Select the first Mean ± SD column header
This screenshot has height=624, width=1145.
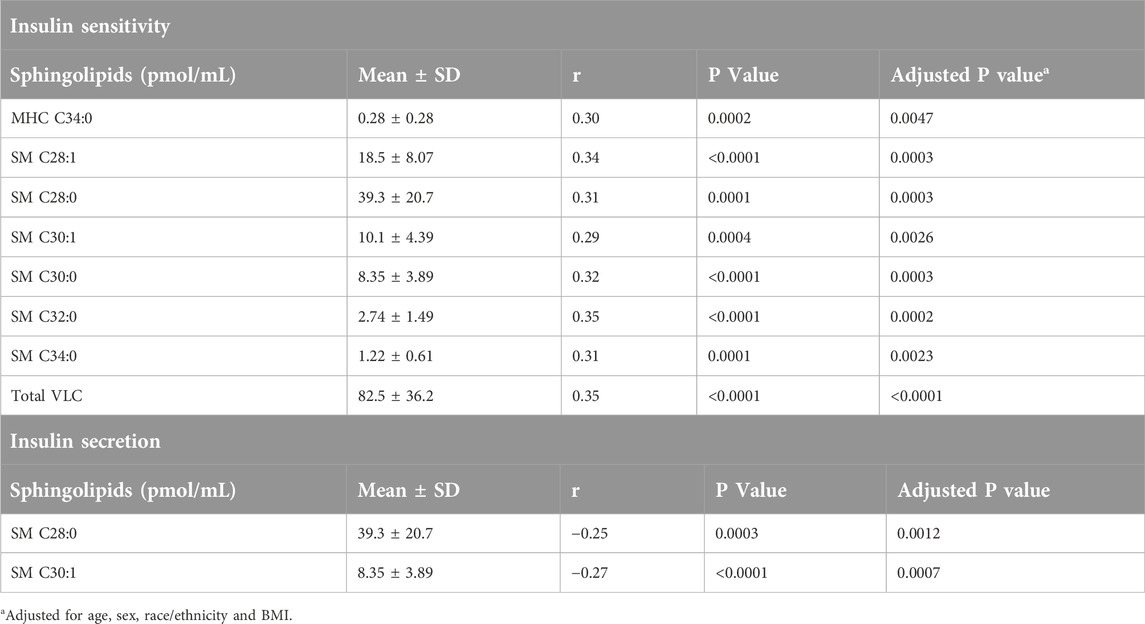[x=409, y=75]
